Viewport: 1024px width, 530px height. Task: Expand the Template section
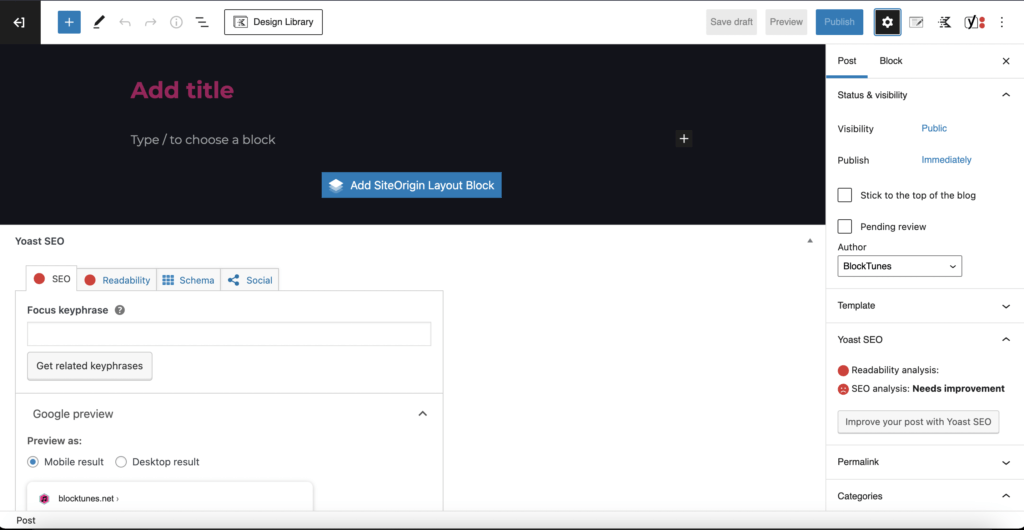click(x=925, y=305)
